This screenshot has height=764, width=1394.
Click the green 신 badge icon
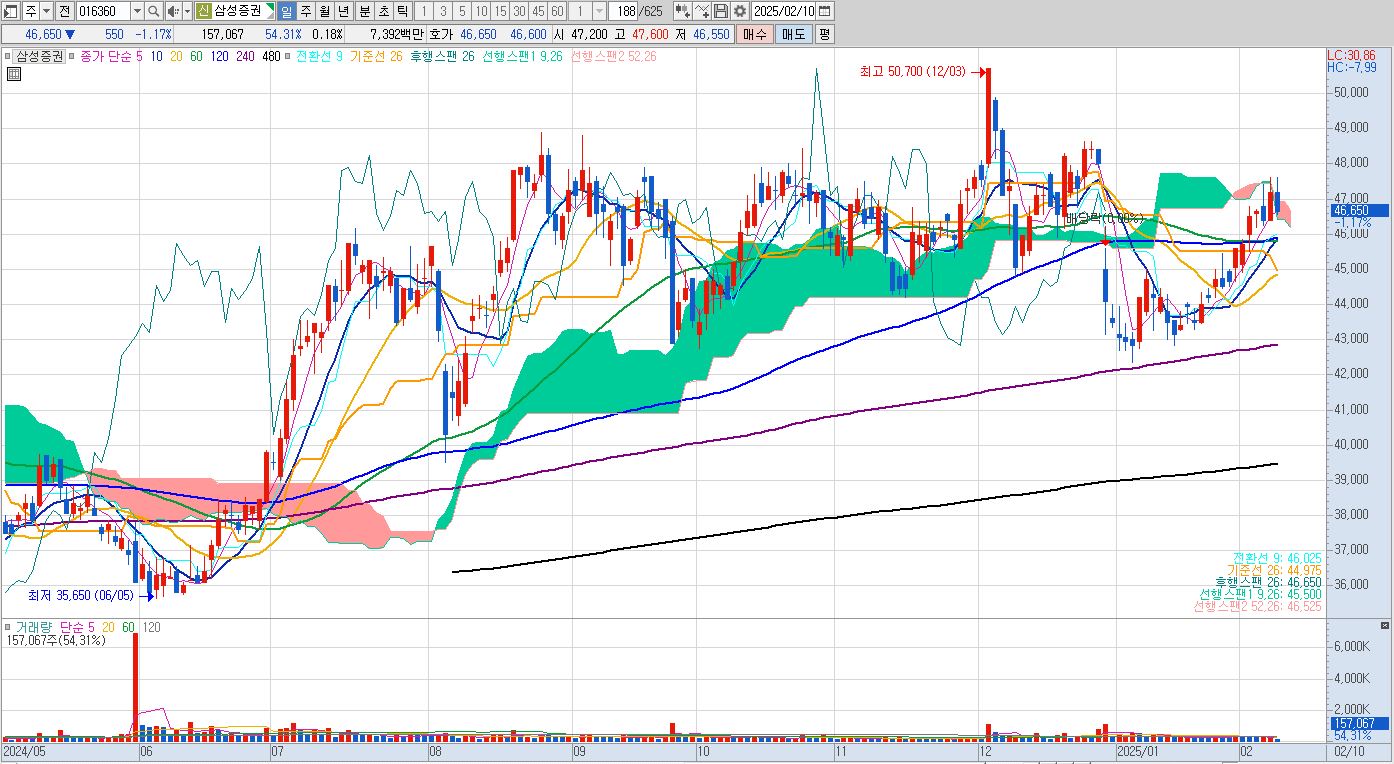tap(203, 11)
